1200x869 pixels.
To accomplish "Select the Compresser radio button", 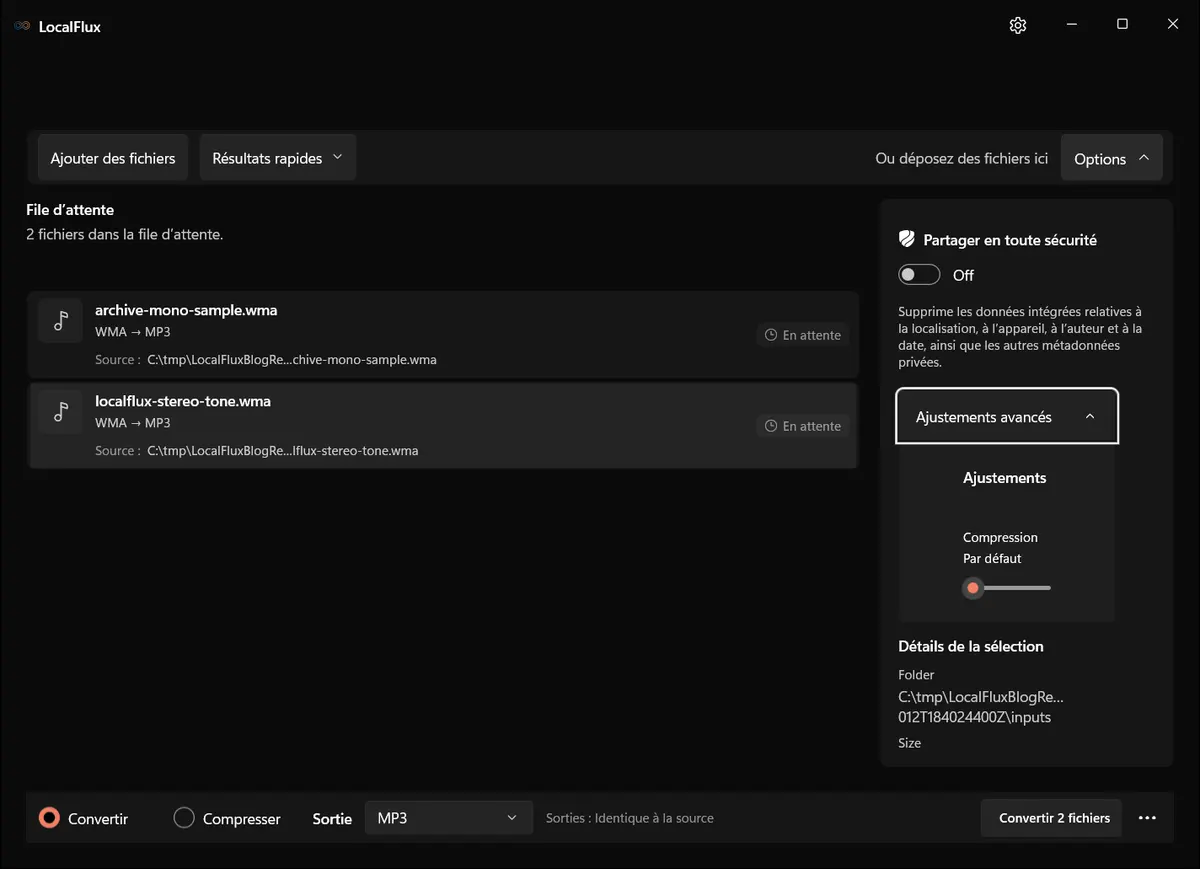I will coord(184,818).
